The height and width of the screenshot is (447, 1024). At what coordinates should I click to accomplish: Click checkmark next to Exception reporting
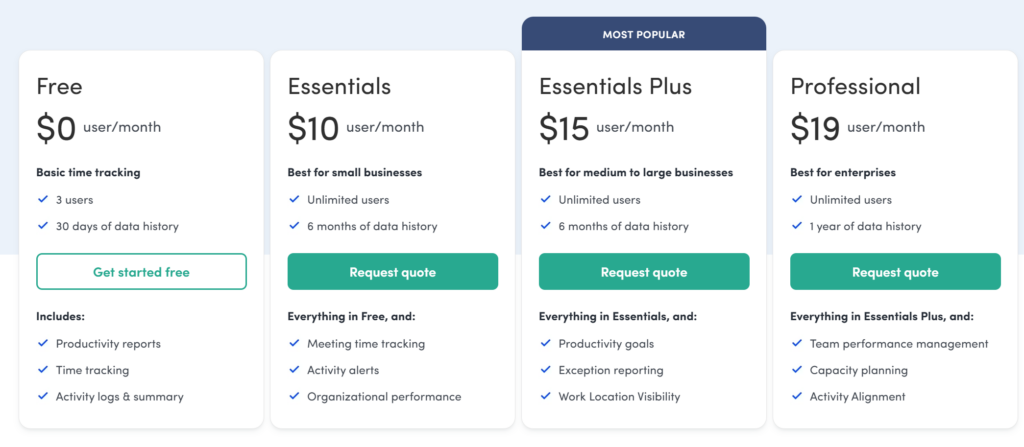(x=545, y=370)
